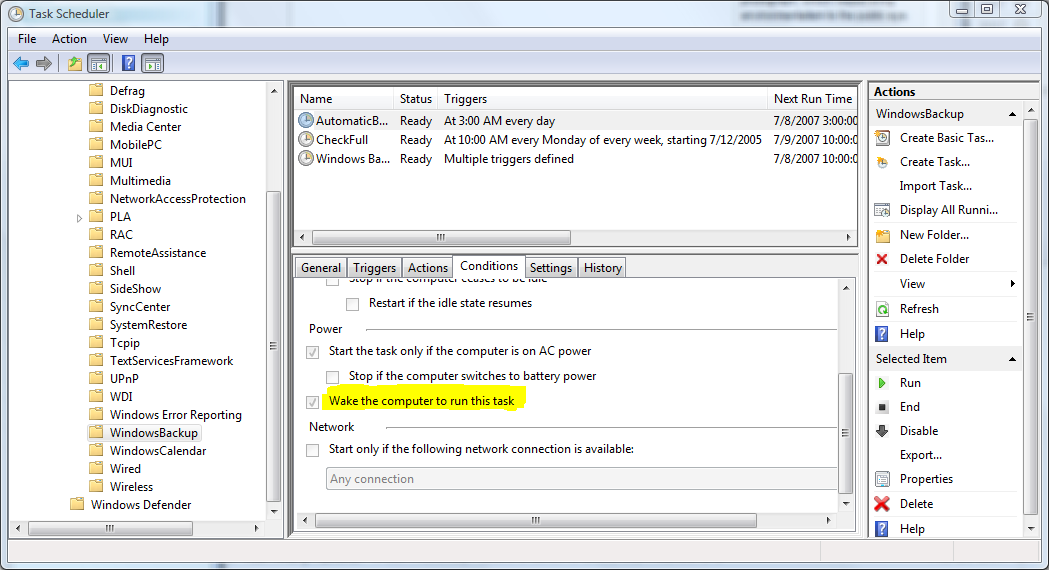Open the Action menu

point(69,39)
